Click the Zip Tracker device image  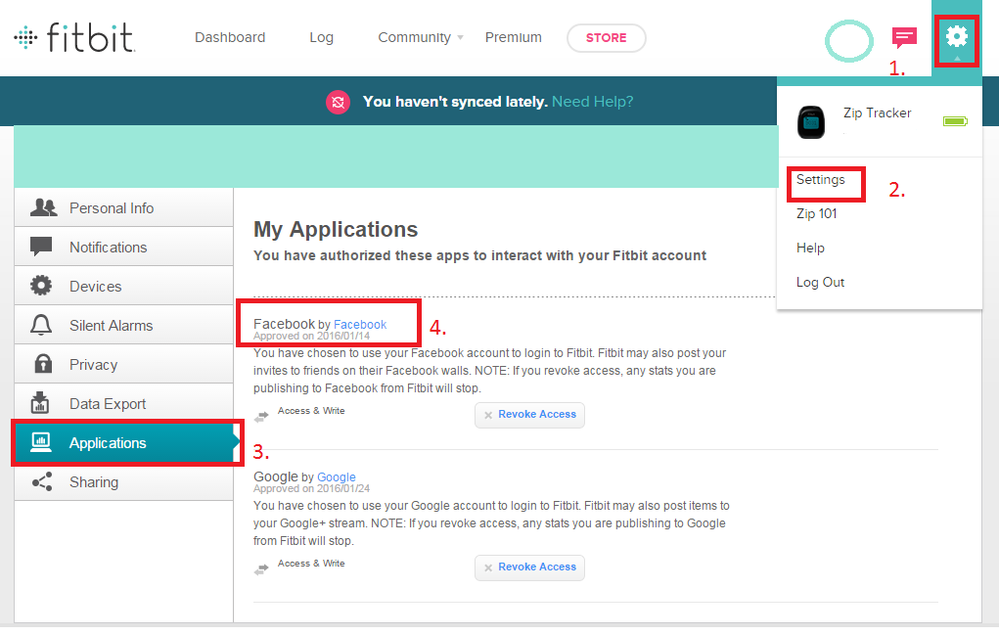pyautogui.click(x=811, y=122)
